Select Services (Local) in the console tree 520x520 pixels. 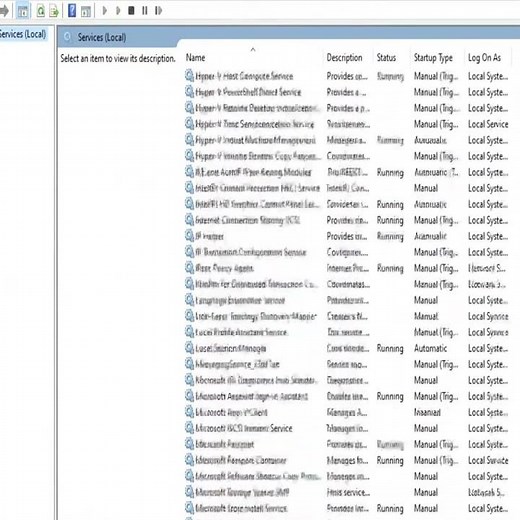23,34
